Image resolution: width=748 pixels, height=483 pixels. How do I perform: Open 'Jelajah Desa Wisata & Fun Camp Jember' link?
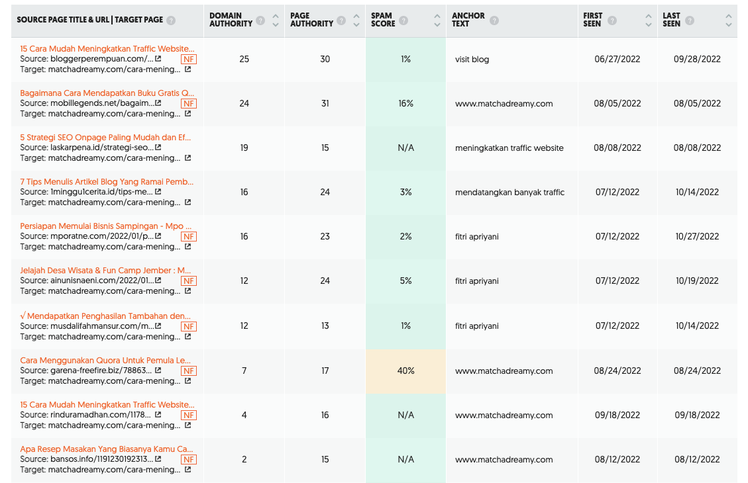point(105,270)
